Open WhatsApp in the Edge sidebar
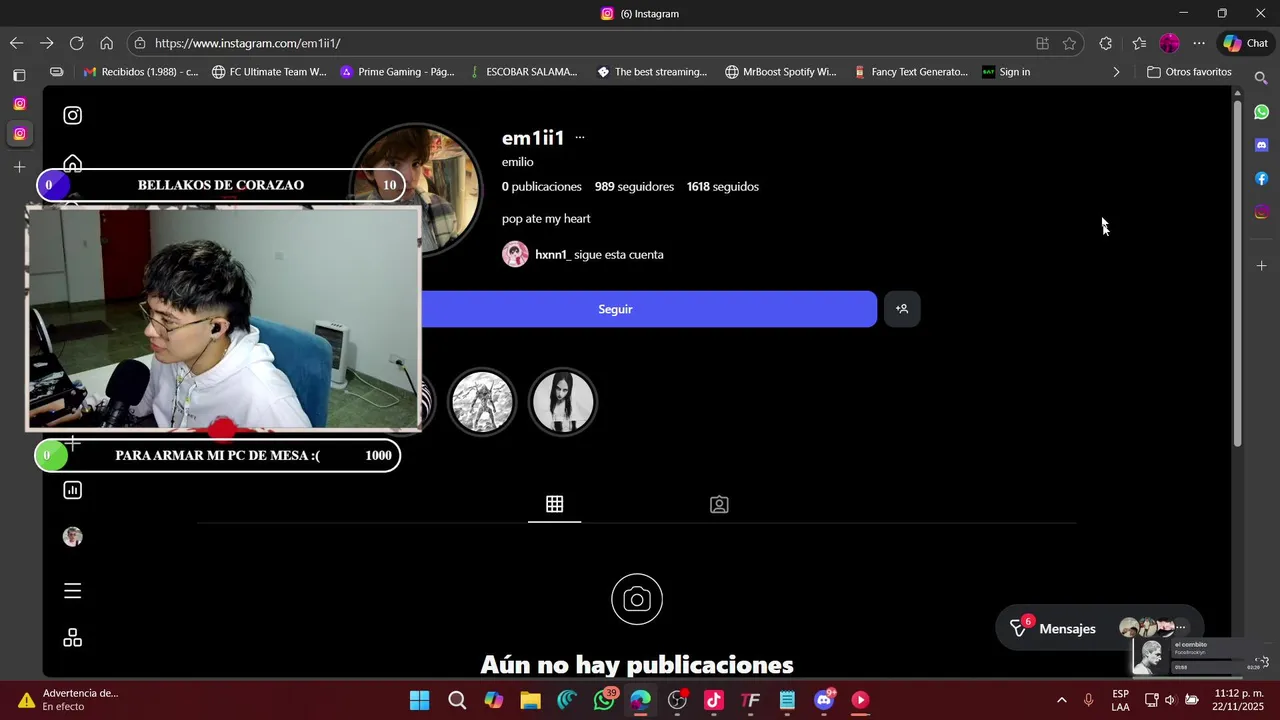1280x720 pixels. pos(1262,112)
